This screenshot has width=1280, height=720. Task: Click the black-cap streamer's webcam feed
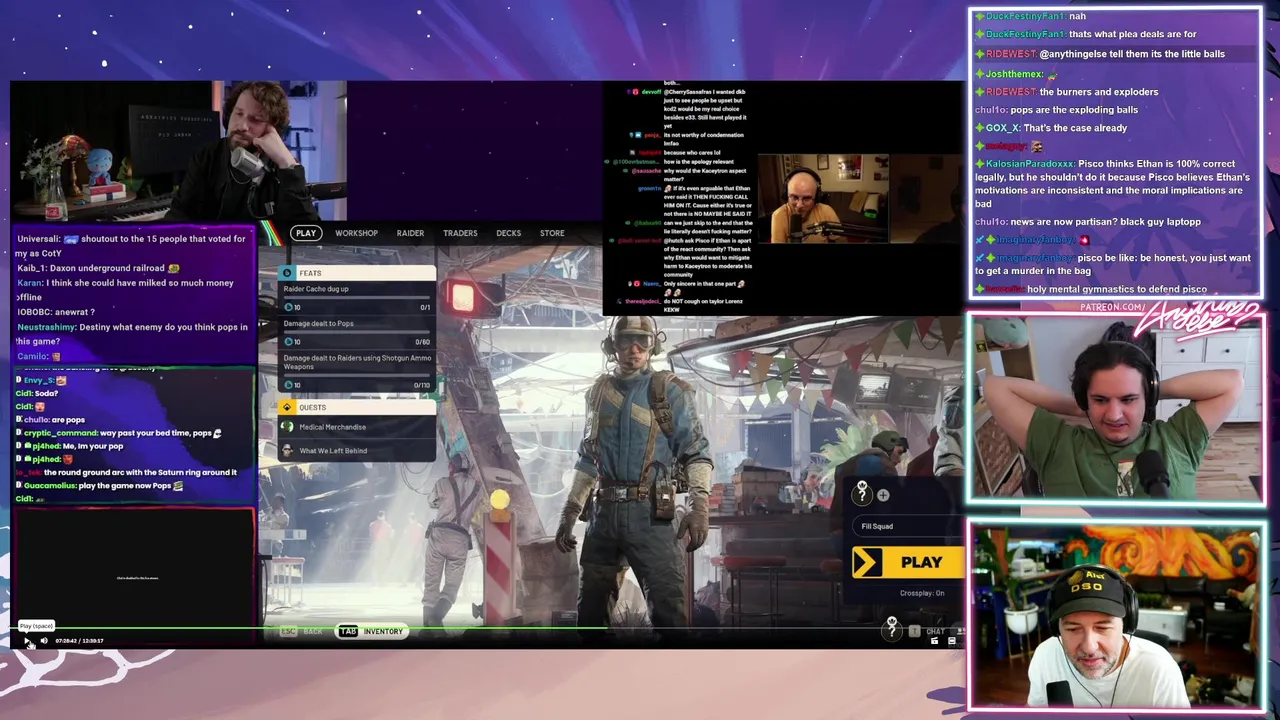[x=1115, y=615]
